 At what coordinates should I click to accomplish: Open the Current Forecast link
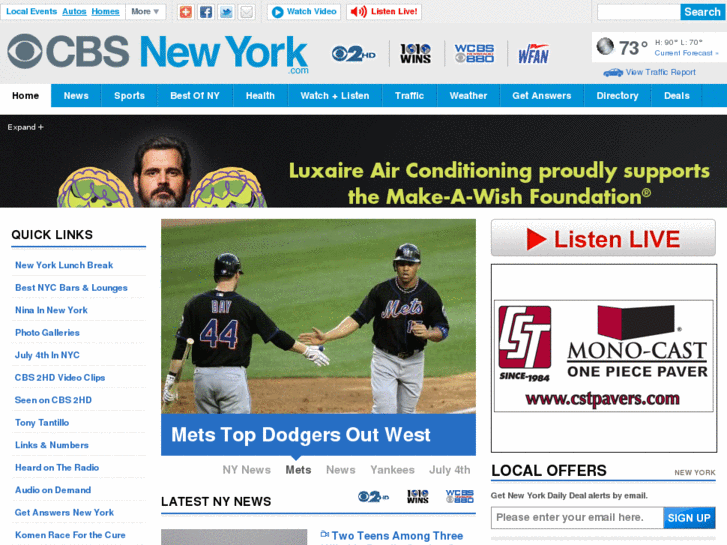[x=686, y=53]
